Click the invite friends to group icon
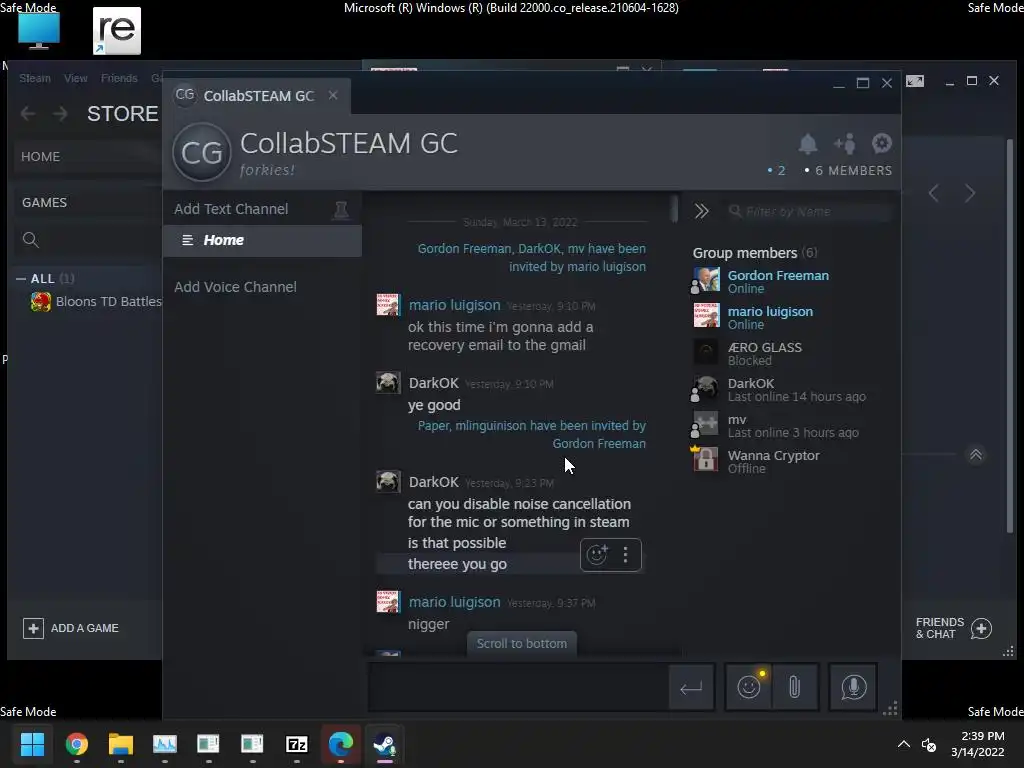The height and width of the screenshot is (768, 1024). (844, 143)
